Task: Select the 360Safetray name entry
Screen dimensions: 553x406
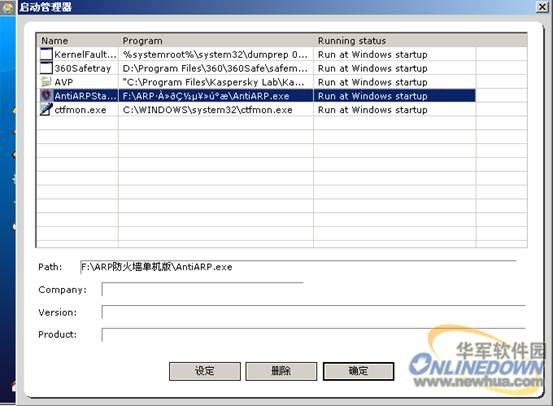Action: 83,68
